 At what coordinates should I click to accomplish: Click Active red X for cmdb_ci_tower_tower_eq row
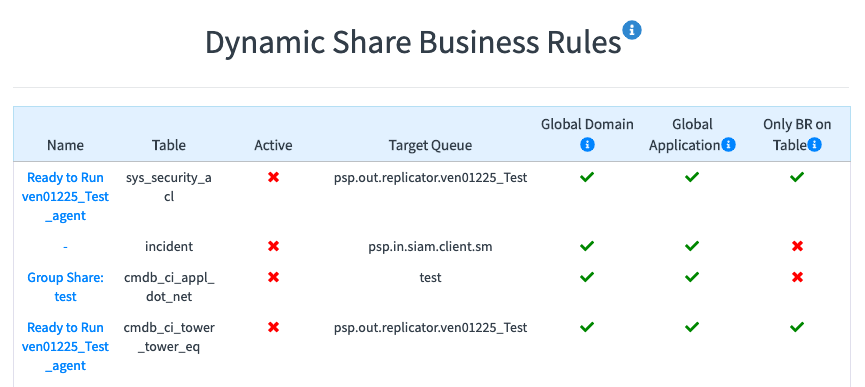click(x=273, y=327)
